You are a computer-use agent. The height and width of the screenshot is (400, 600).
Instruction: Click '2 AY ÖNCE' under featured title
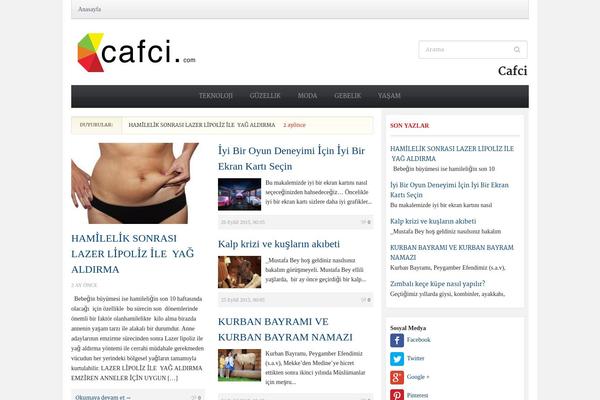(84, 285)
